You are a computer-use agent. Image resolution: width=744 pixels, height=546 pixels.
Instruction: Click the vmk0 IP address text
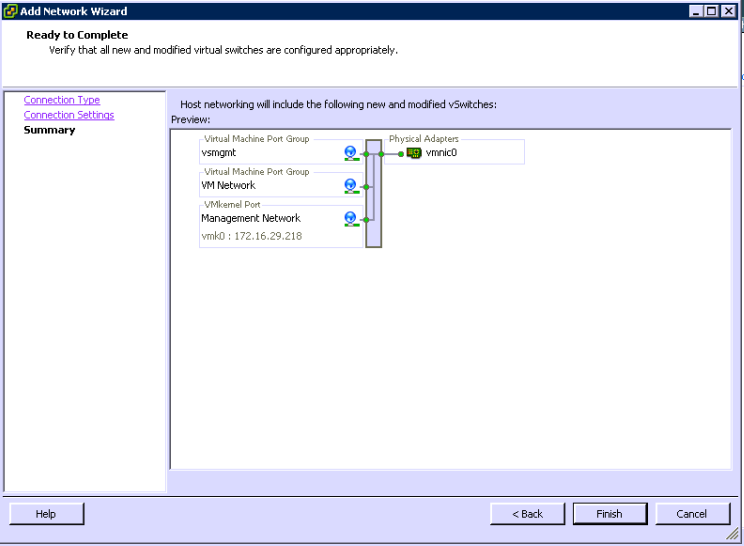(x=251, y=236)
